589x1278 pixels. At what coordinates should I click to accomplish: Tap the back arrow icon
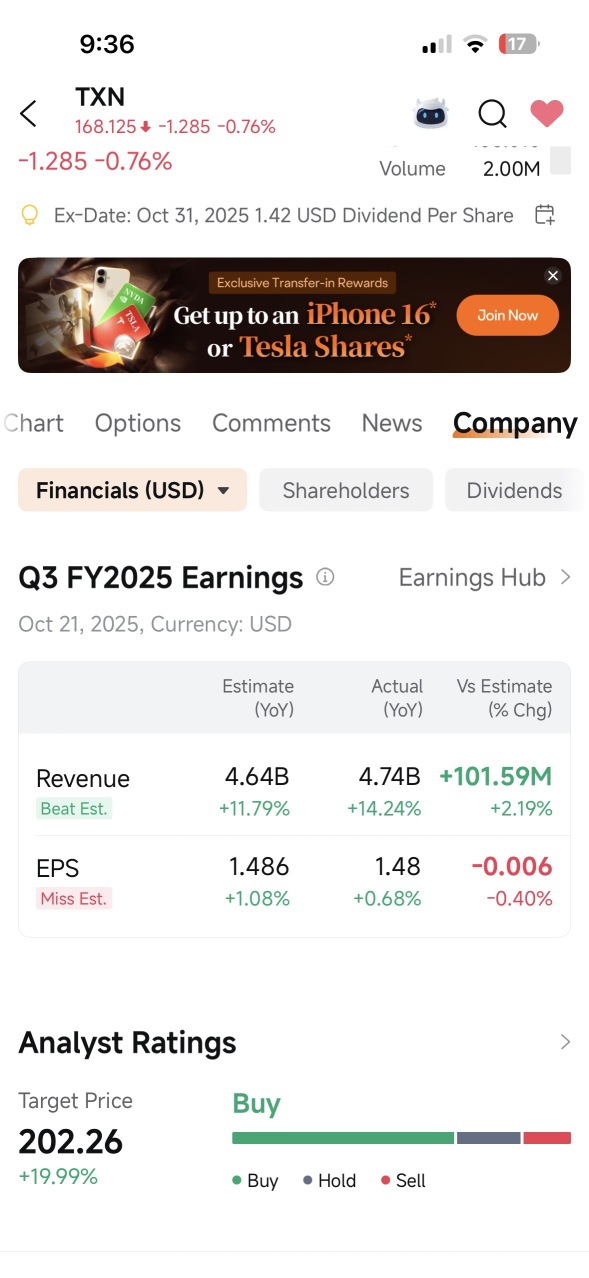(x=28, y=114)
